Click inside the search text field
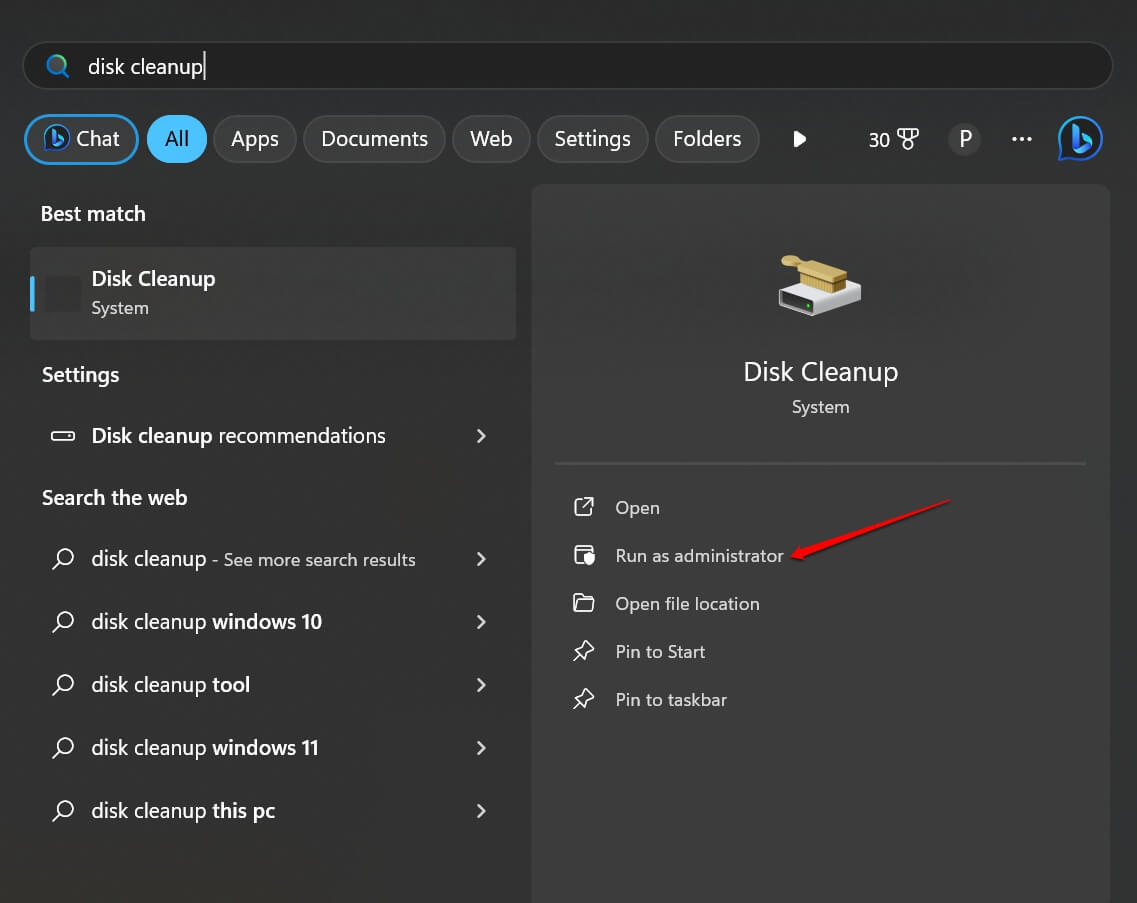1137x903 pixels. (600, 66)
